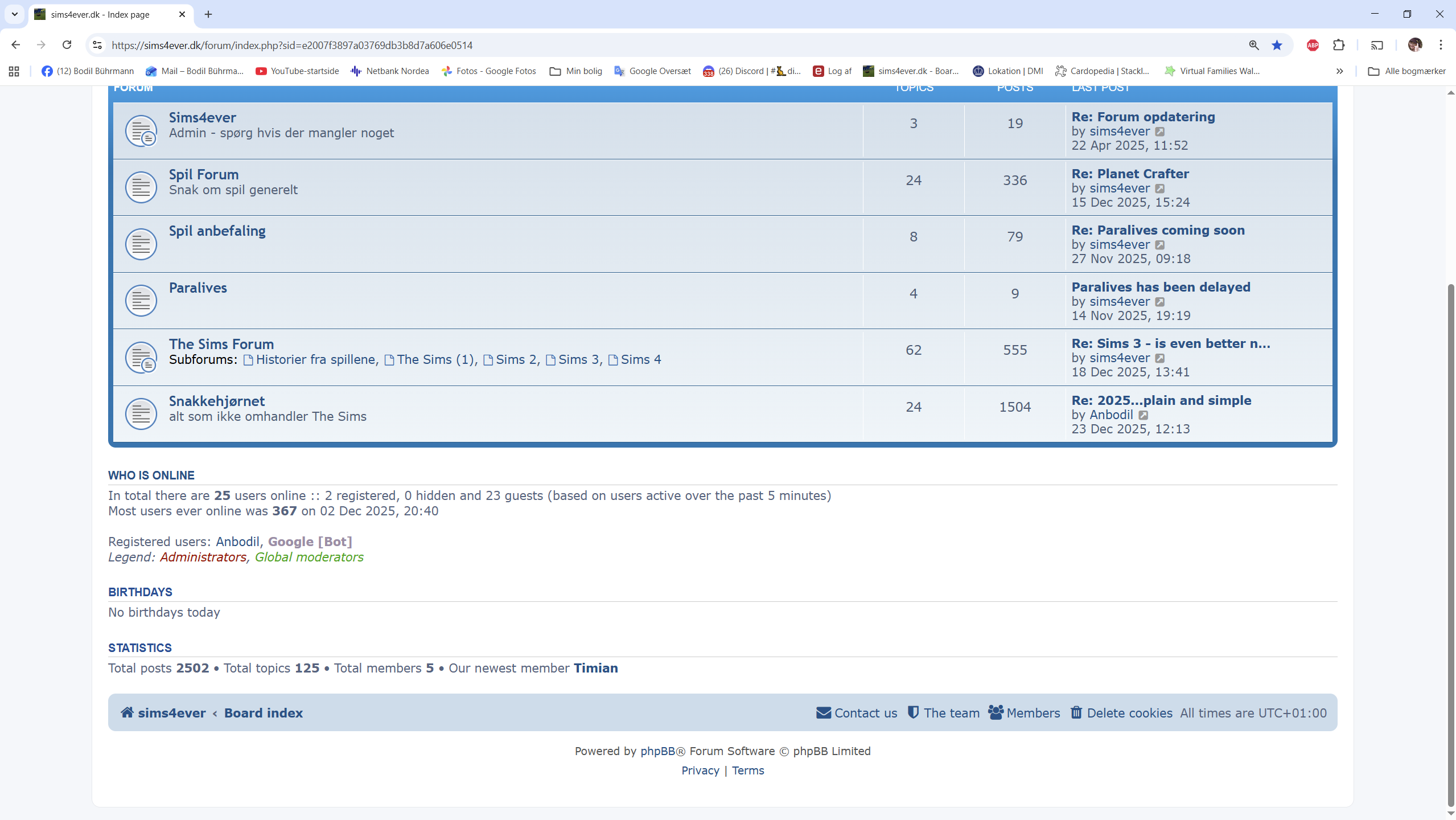Click The team shield icon
The image size is (1456, 820).
tap(913, 712)
